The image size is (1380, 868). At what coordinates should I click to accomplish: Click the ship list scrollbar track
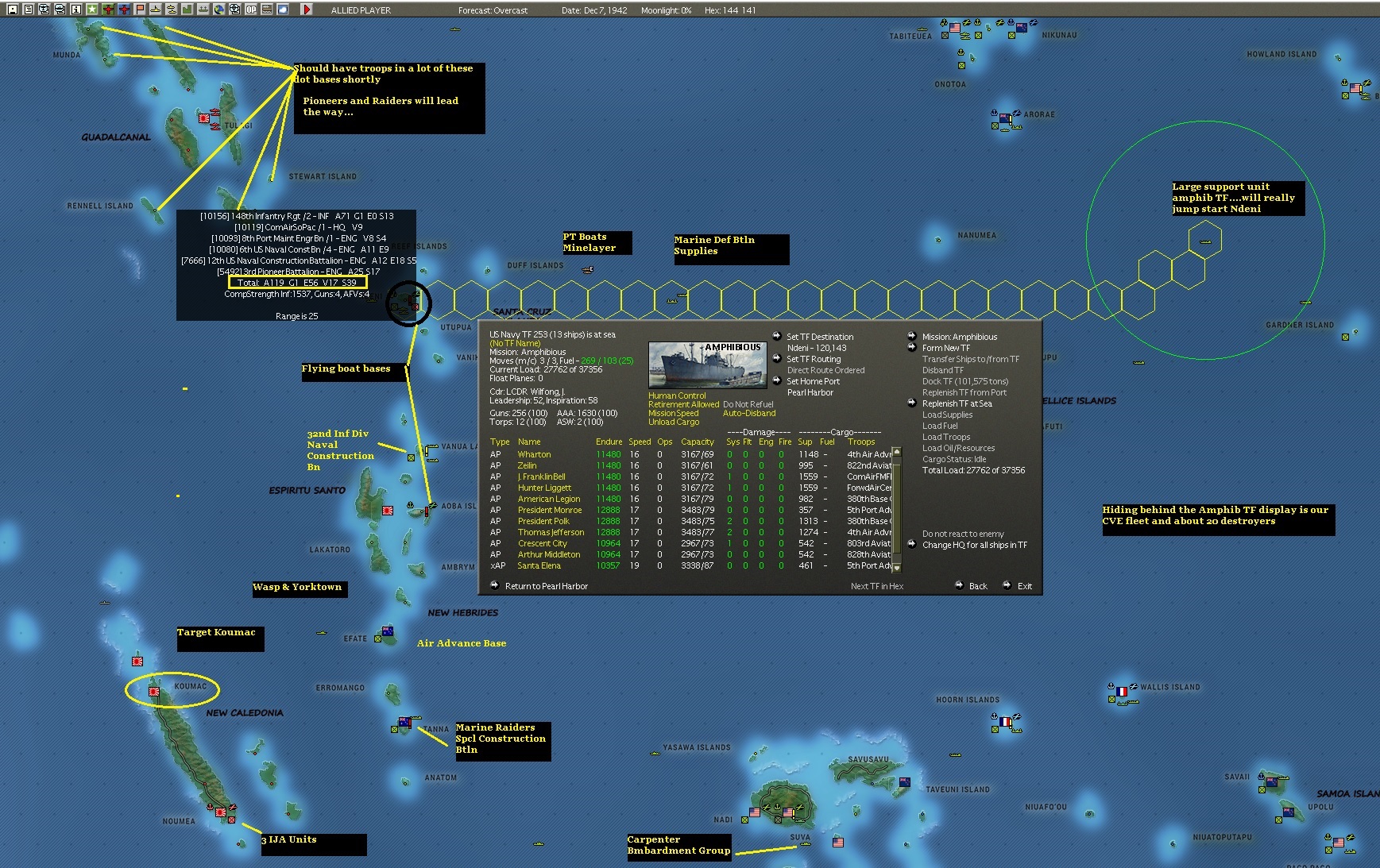point(897,510)
